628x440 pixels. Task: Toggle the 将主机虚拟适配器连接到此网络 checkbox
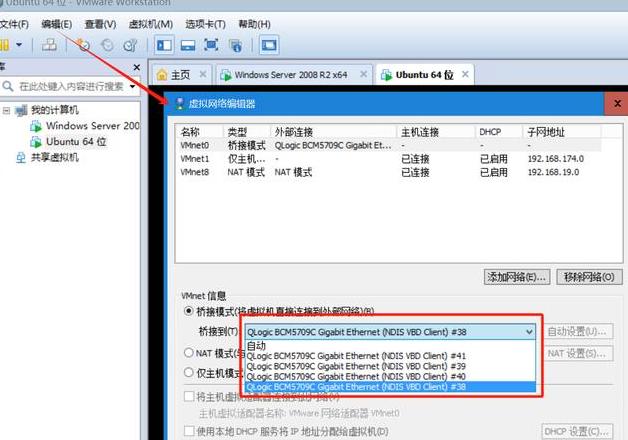[189, 397]
